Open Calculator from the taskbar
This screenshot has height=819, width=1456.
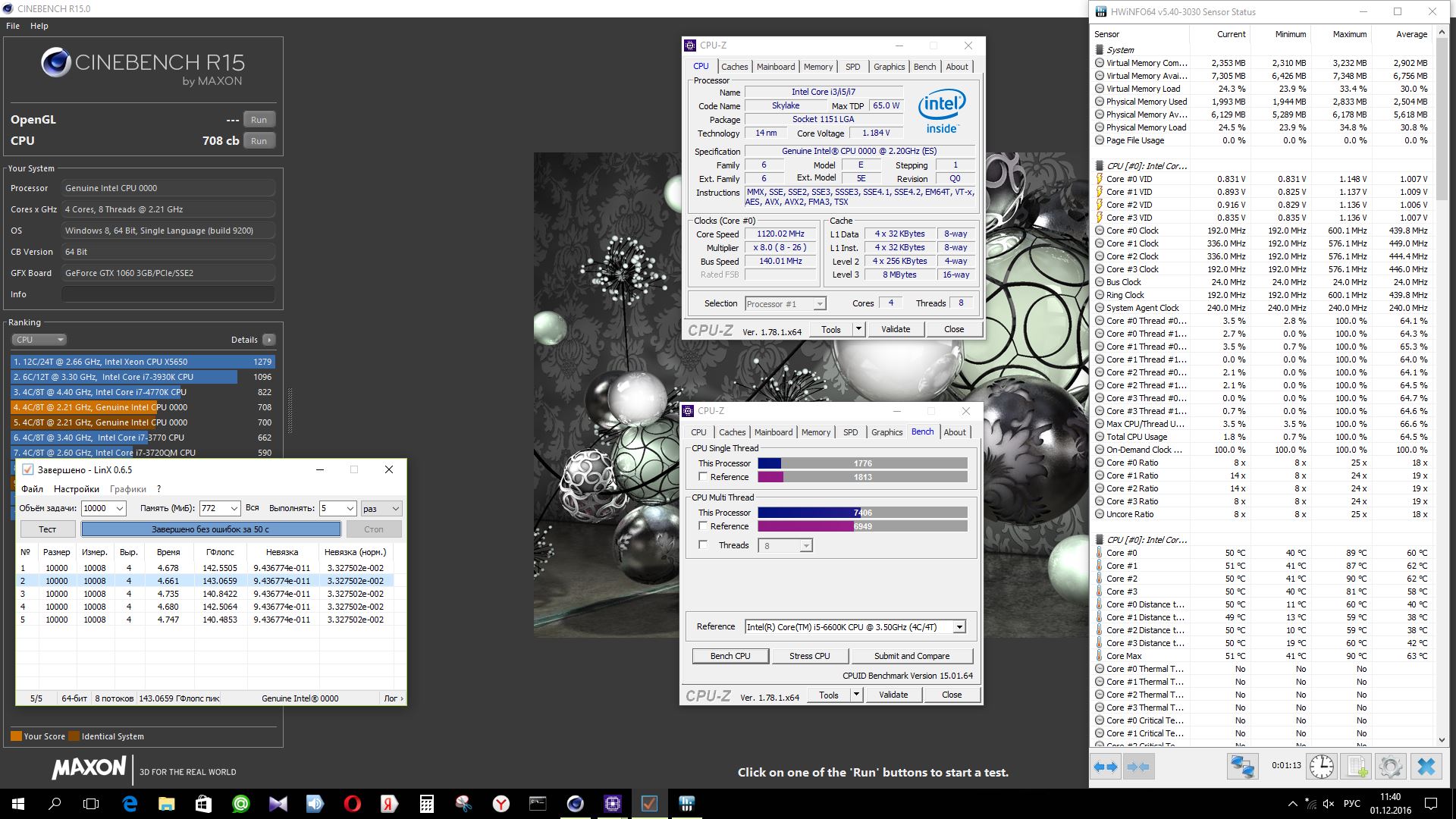coord(426,803)
